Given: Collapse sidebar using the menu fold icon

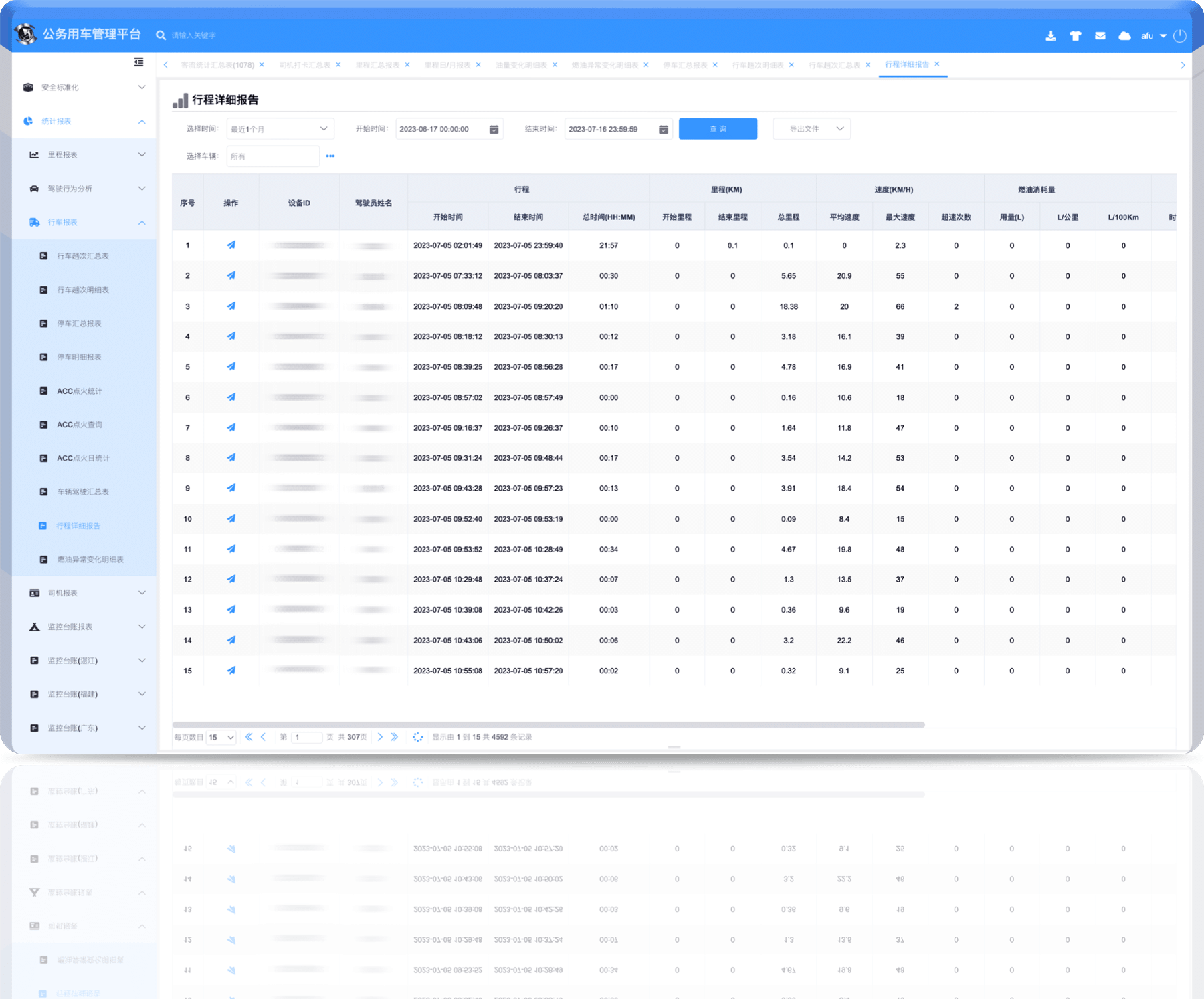Looking at the screenshot, I should pyautogui.click(x=139, y=62).
